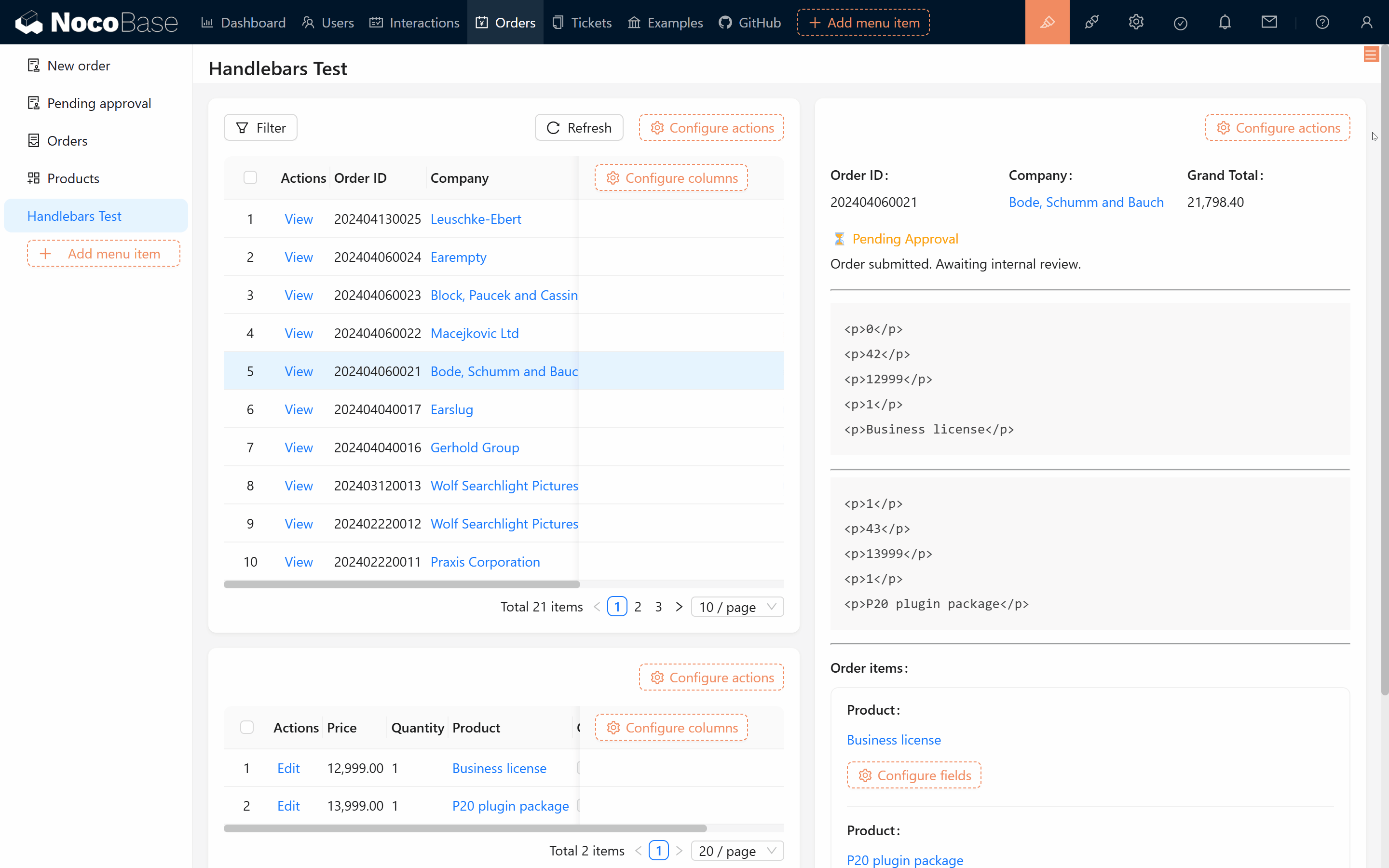Open the 20 / page size dropdown
Image resolution: width=1389 pixels, height=868 pixels.
click(737, 851)
